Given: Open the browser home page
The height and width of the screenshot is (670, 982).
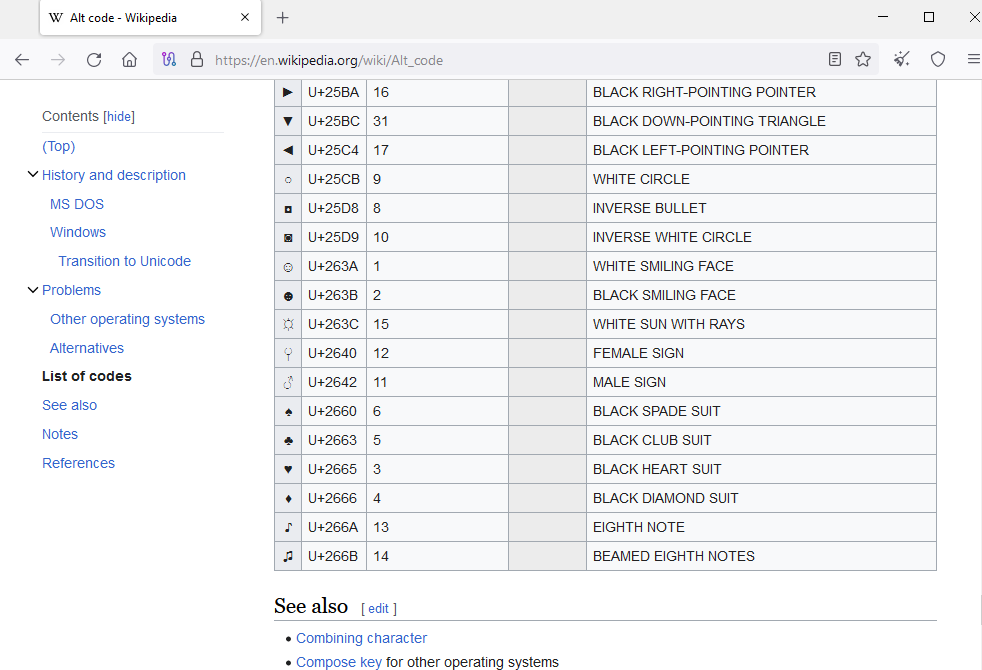Looking at the screenshot, I should point(130,60).
